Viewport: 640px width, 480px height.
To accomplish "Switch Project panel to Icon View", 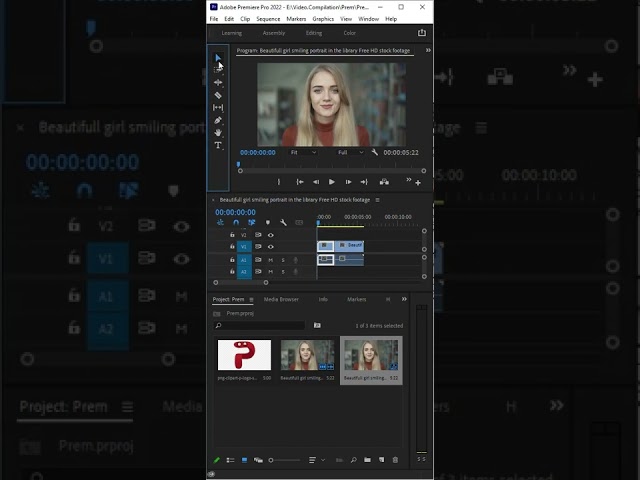I will click(244, 460).
